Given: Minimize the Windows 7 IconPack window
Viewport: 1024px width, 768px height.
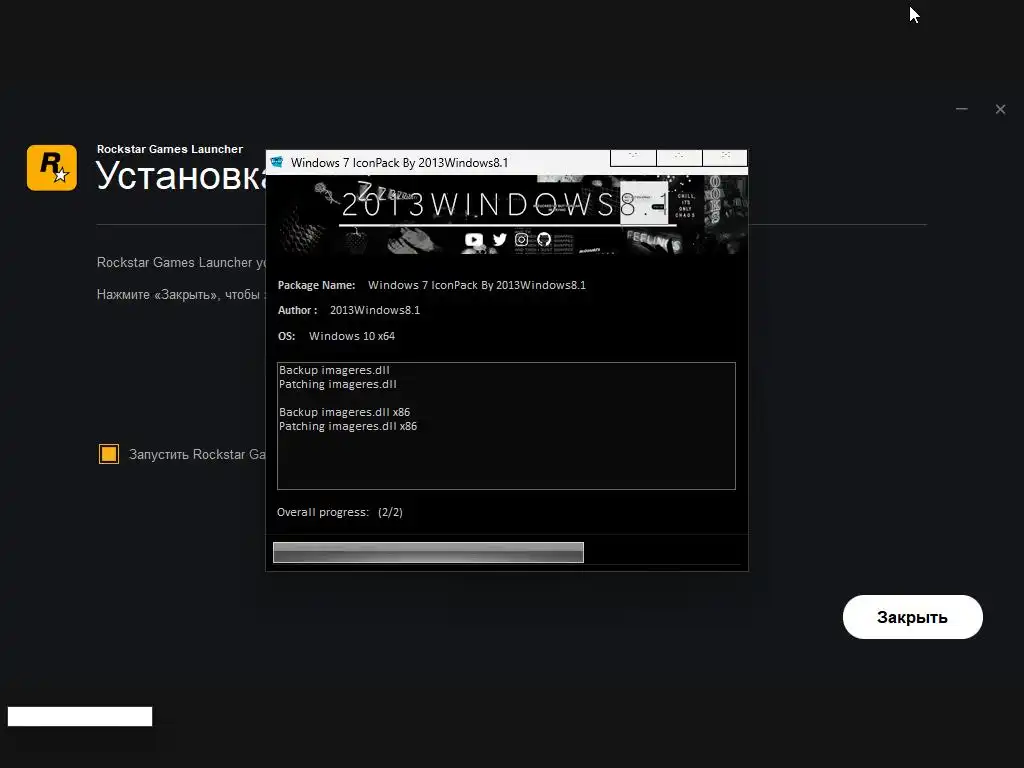Looking at the screenshot, I should click(633, 157).
